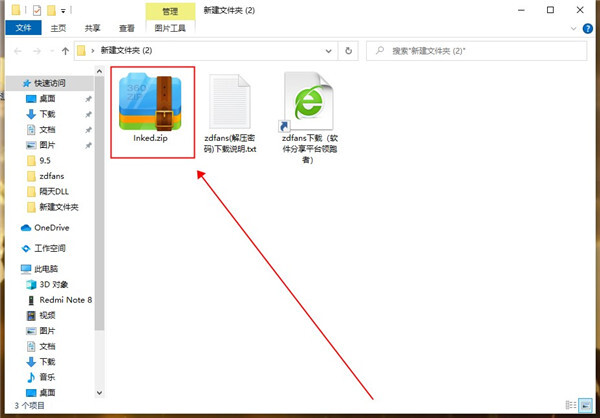The height and width of the screenshot is (418, 600).
Task: Select 此电脑 in the navigation pane
Action: pos(46,269)
